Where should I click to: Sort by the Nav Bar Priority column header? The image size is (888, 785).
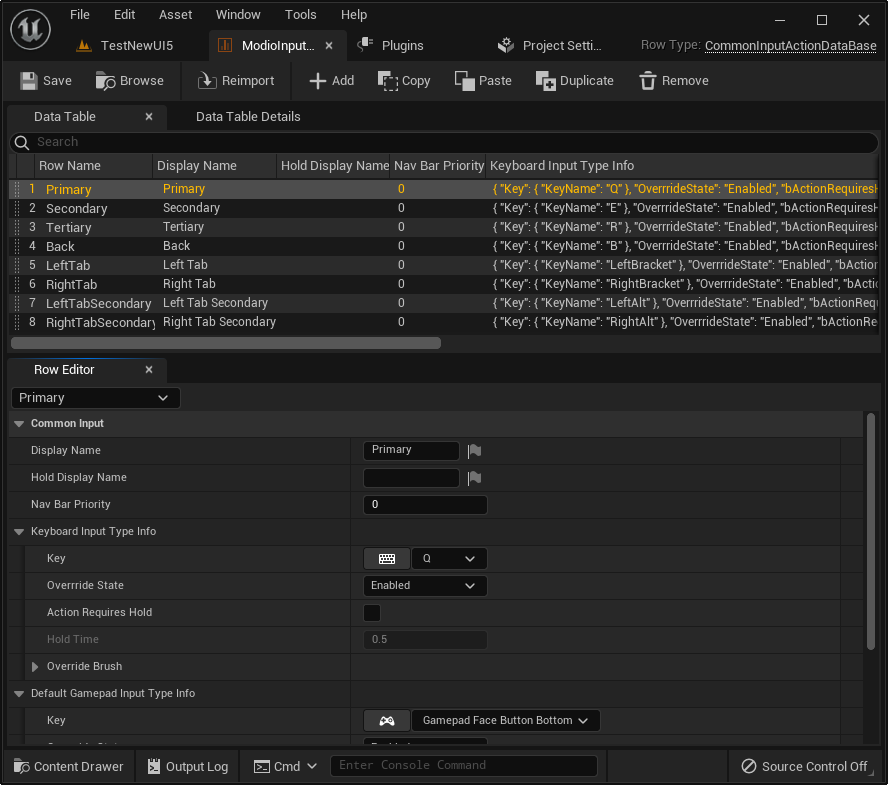(438, 166)
